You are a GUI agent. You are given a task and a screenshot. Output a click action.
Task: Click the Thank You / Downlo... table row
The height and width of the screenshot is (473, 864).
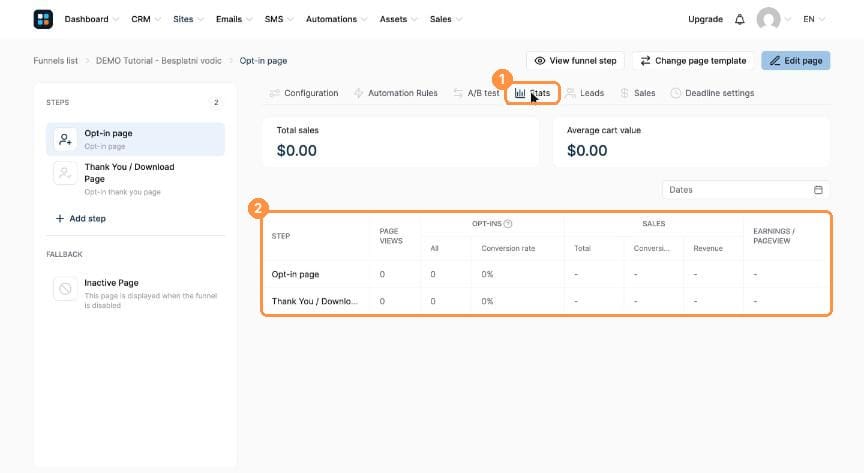[546, 301]
